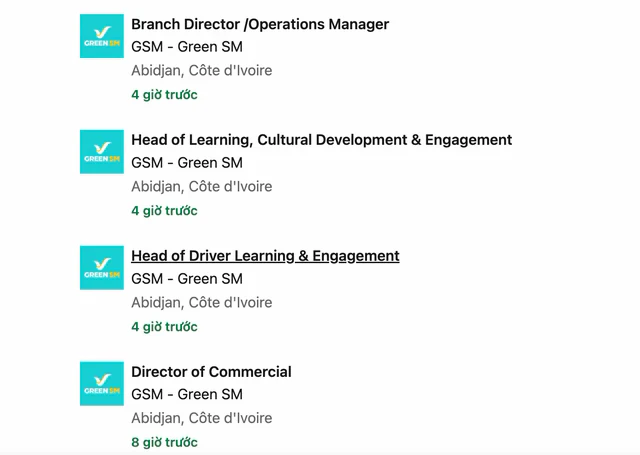Click Abidjan location under Branch Director listing

202,71
